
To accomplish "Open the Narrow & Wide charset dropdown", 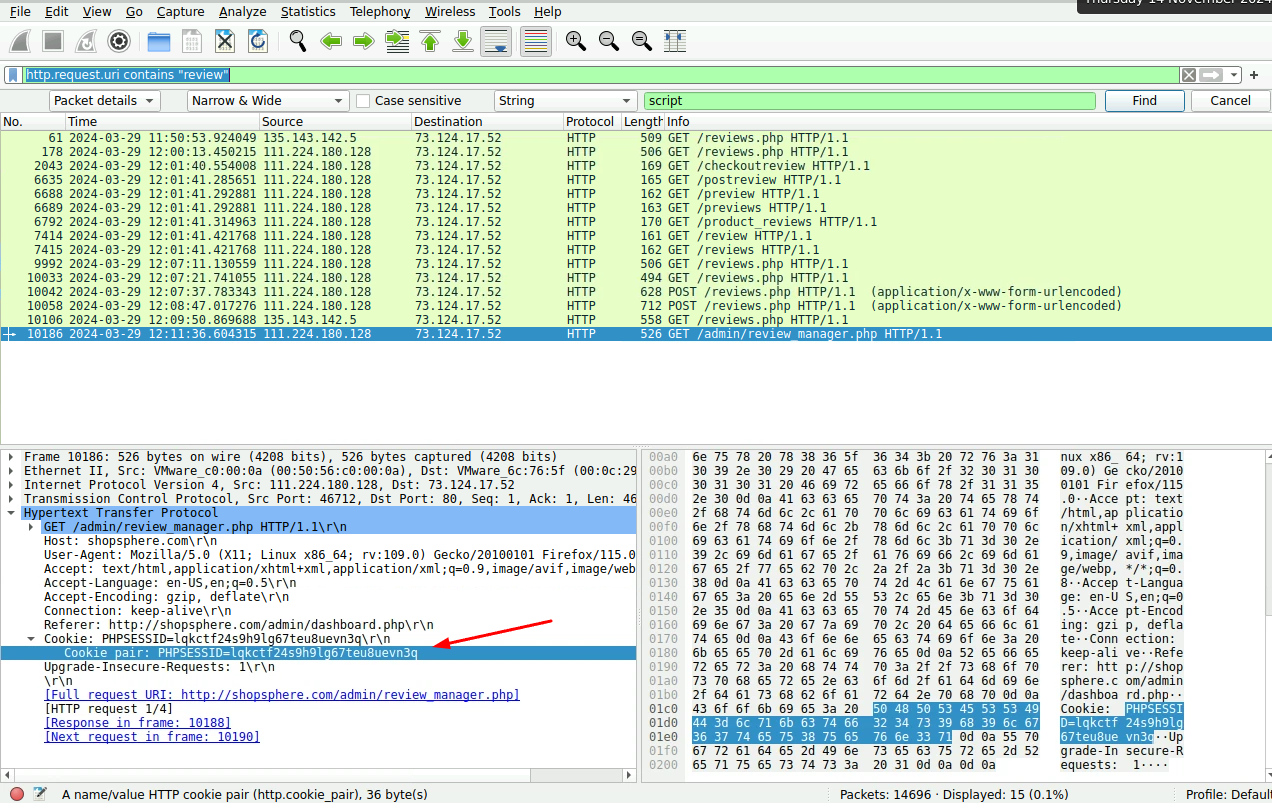I will [x=268, y=101].
